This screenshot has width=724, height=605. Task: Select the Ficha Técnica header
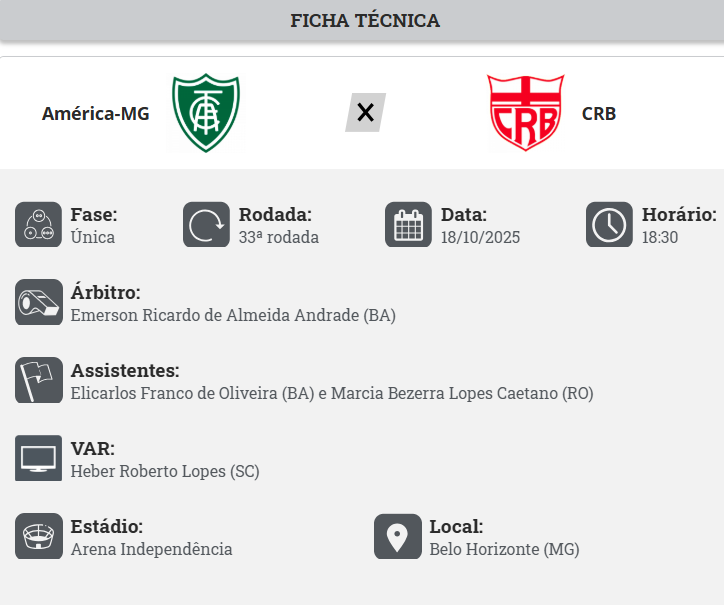pyautogui.click(x=364, y=21)
